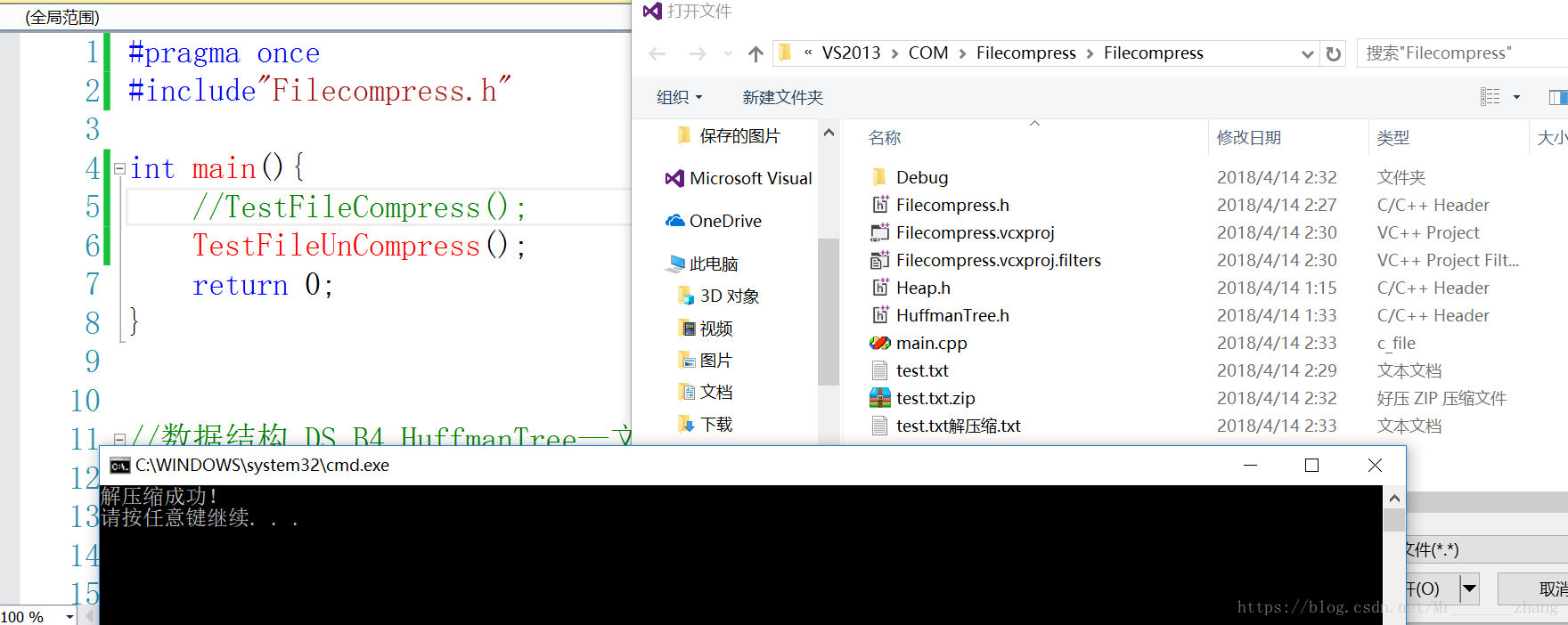The width and height of the screenshot is (1568, 625).
Task: Select Filecompress.vcxproj project icon
Action: point(880,232)
